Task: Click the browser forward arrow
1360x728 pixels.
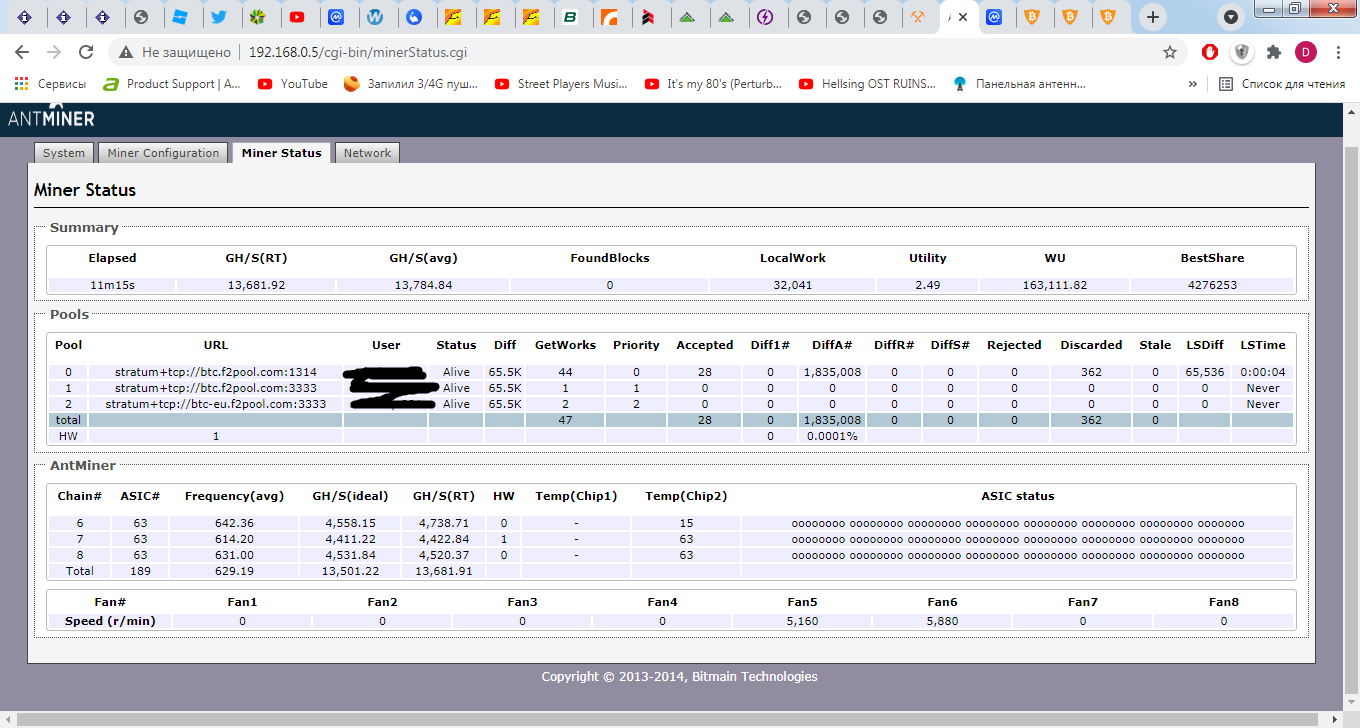Action: tap(54, 52)
